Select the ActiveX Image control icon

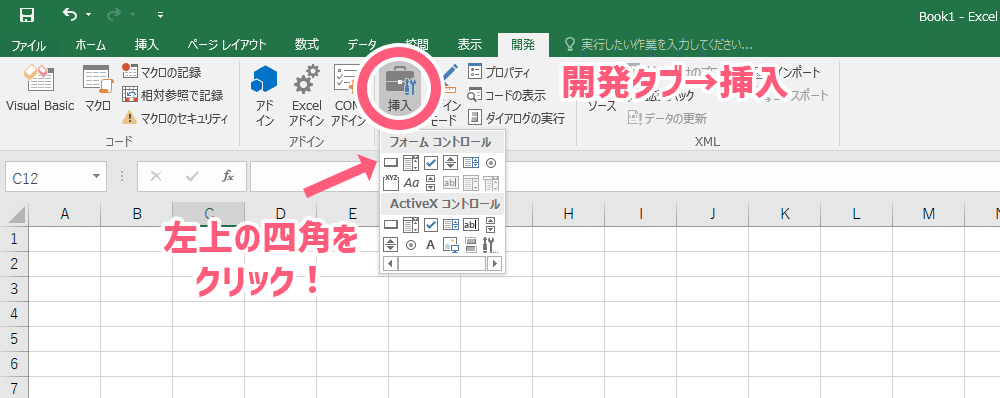tap(450, 244)
